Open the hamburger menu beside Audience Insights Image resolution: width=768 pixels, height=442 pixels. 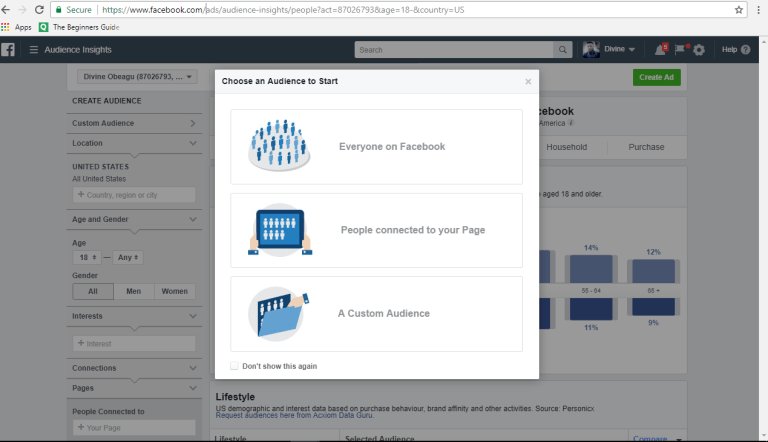point(33,49)
